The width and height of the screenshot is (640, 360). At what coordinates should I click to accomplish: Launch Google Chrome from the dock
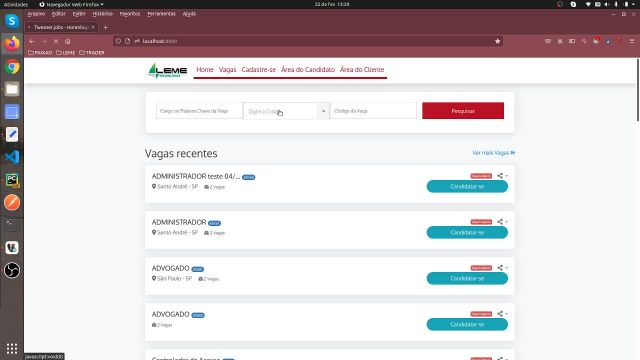click(12, 67)
